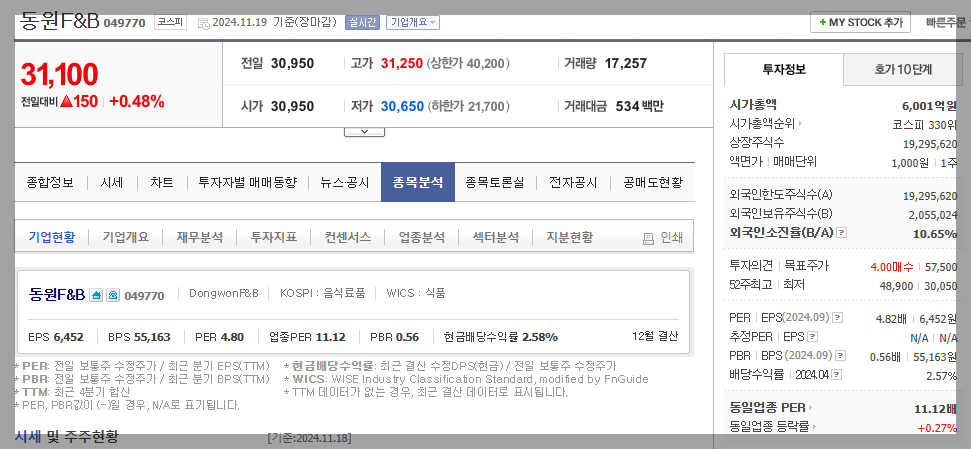Click help icon next to PBR BPS(2024.09)

pyautogui.click(x=841, y=356)
